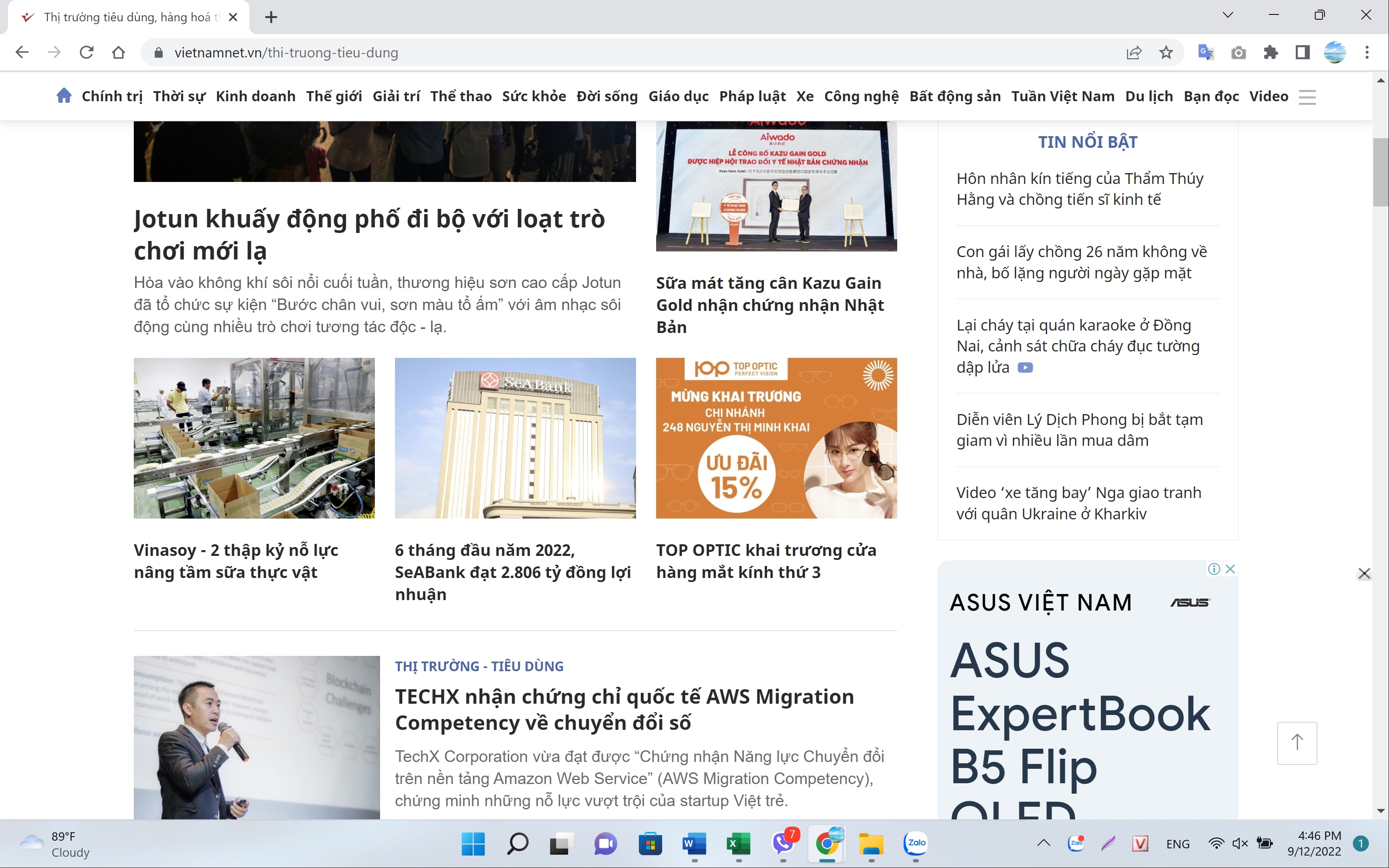Open the hamburger menu in the site navigation

coord(1307,96)
